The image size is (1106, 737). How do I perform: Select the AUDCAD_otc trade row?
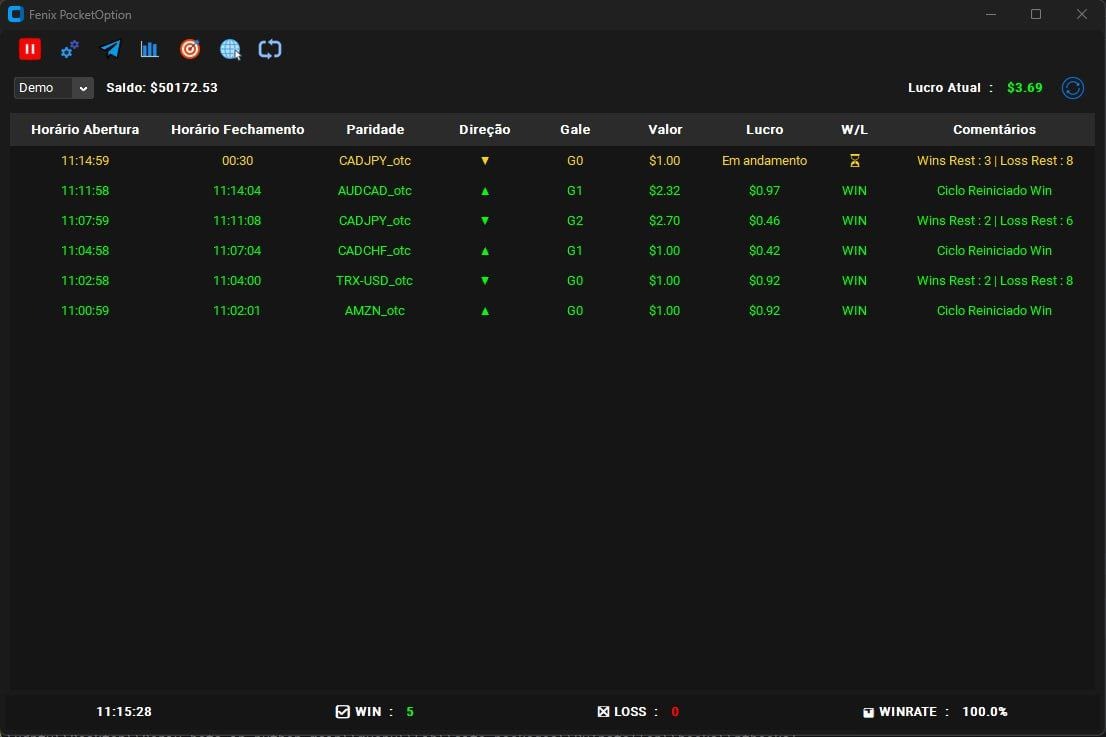pos(375,190)
